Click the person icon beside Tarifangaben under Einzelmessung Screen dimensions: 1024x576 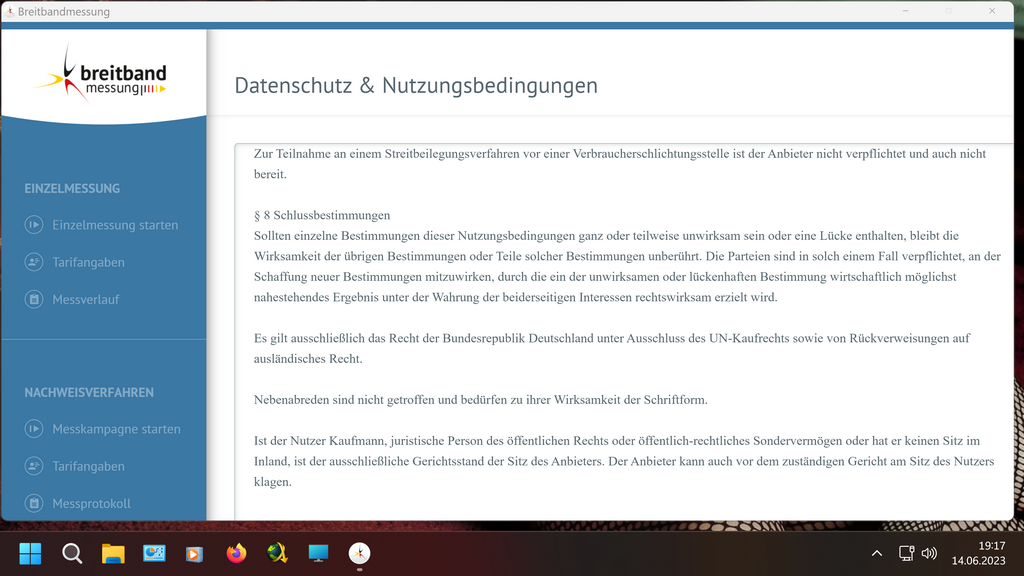coord(34,262)
